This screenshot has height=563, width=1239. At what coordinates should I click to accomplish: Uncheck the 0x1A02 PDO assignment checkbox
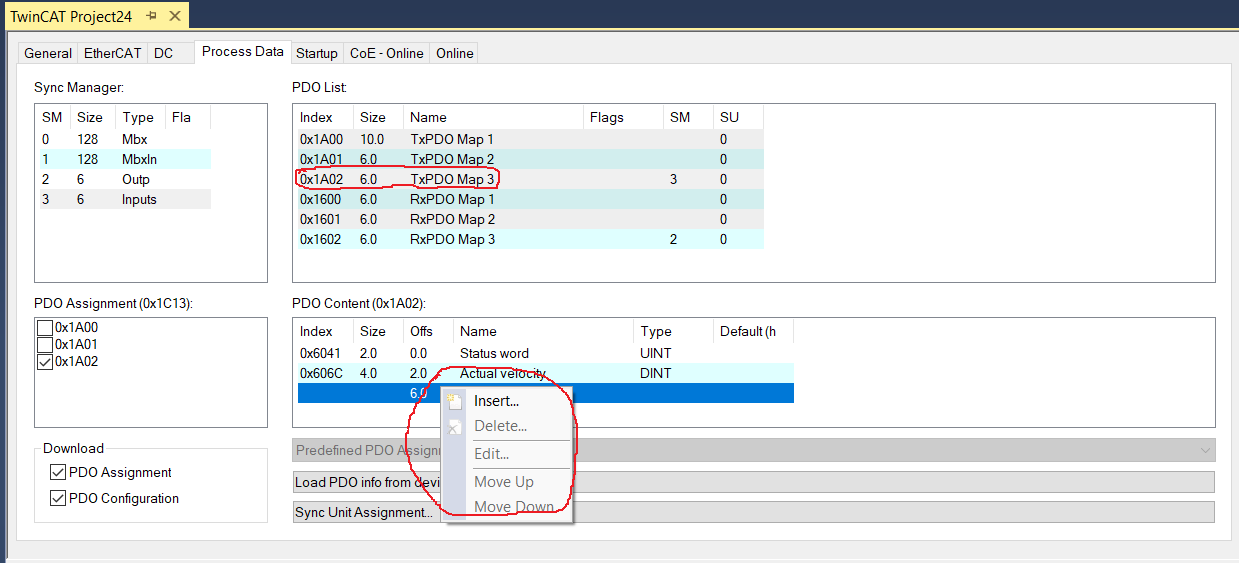pos(45,362)
